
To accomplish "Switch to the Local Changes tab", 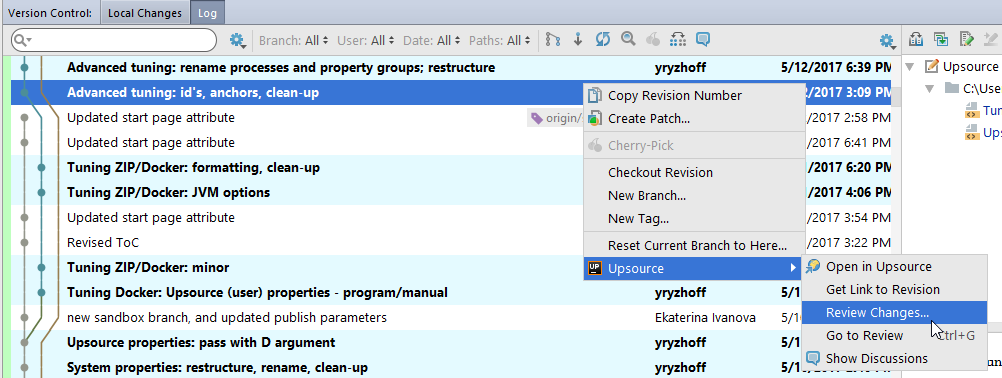I will coord(144,13).
